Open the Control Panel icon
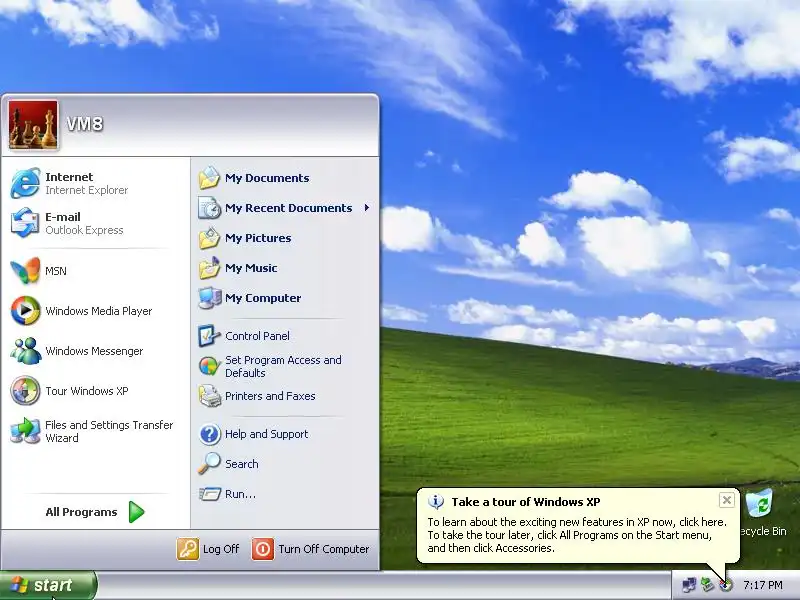Screen dimensions: 800x600 pyautogui.click(x=209, y=336)
